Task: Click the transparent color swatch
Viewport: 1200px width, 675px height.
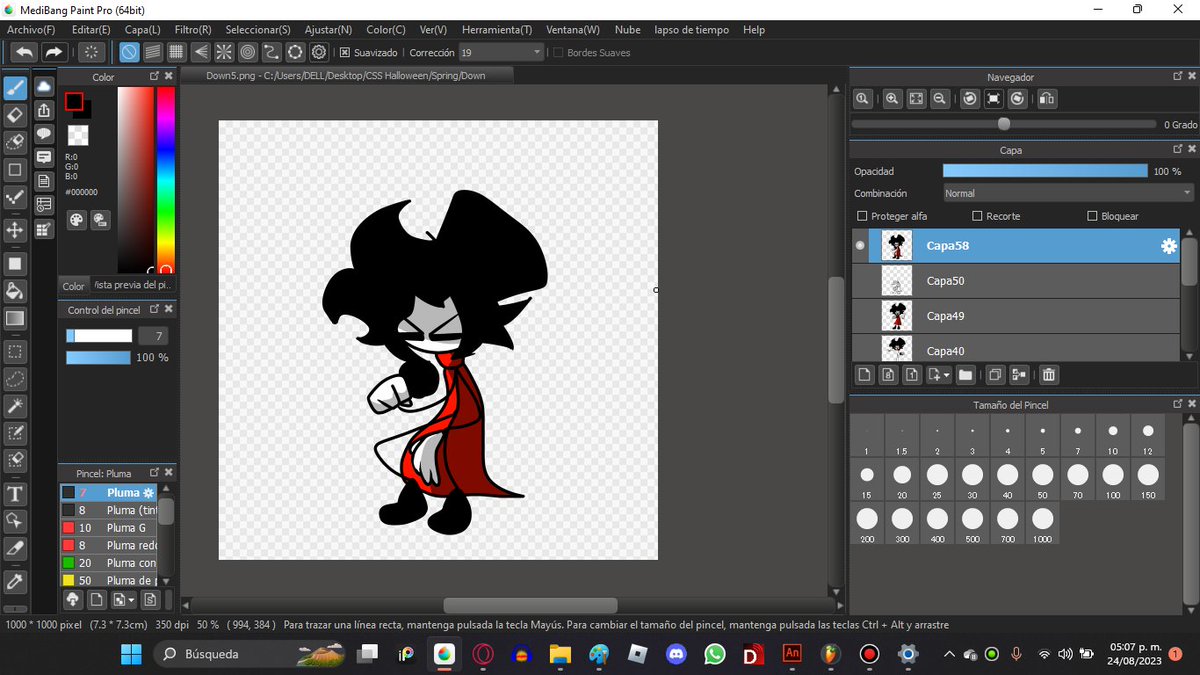Action: (77, 135)
